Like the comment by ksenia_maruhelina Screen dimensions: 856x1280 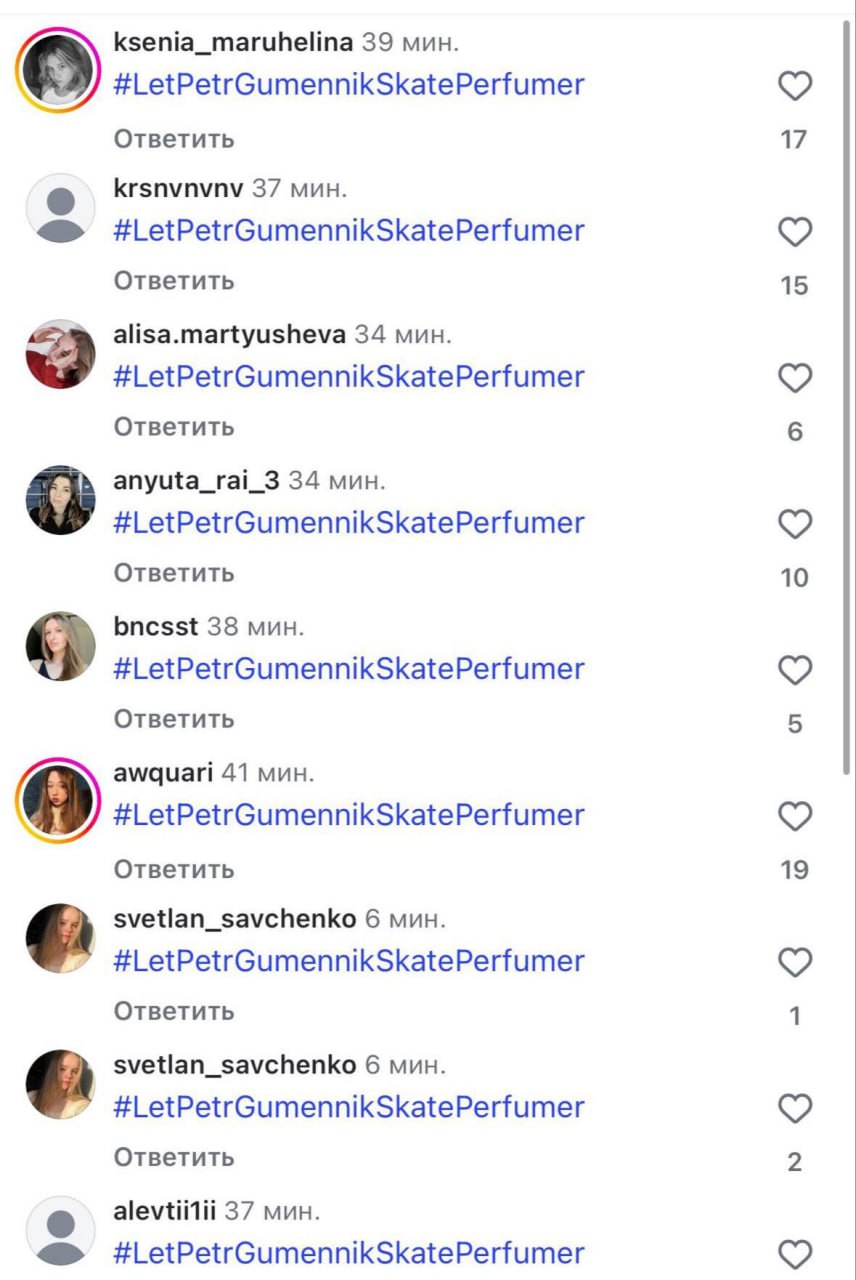[795, 87]
